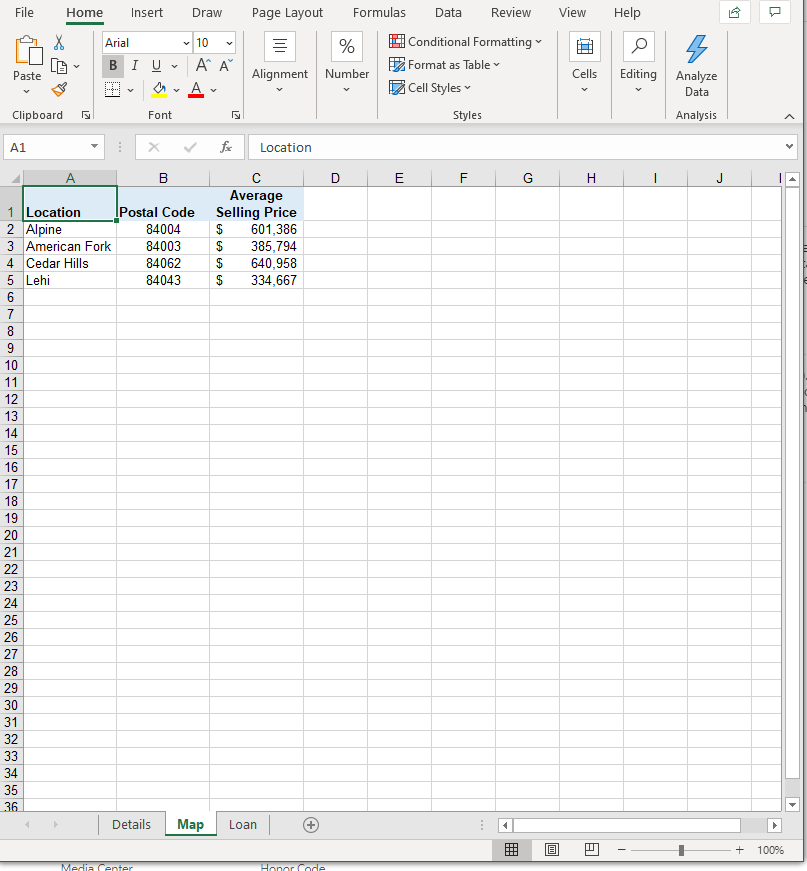
Task: Open the Font Size dropdown
Action: (228, 42)
